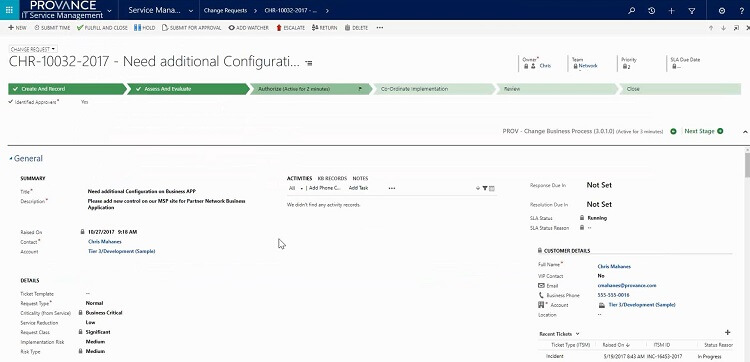Expand chevron after Change Requests breadcrumb
Viewport: 750px width, 362px height.
[x=255, y=11]
